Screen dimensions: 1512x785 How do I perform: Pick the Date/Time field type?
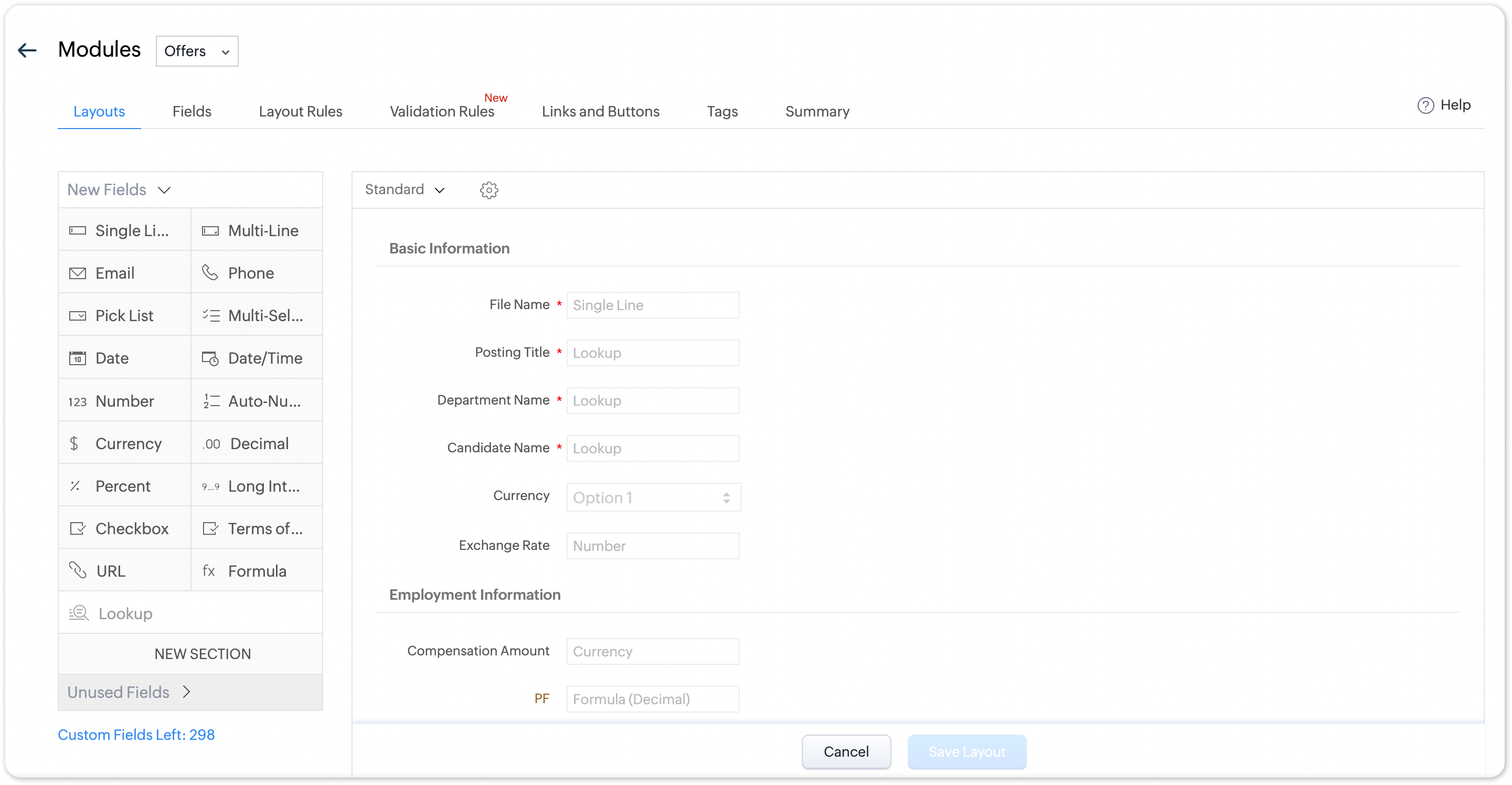tap(257, 358)
